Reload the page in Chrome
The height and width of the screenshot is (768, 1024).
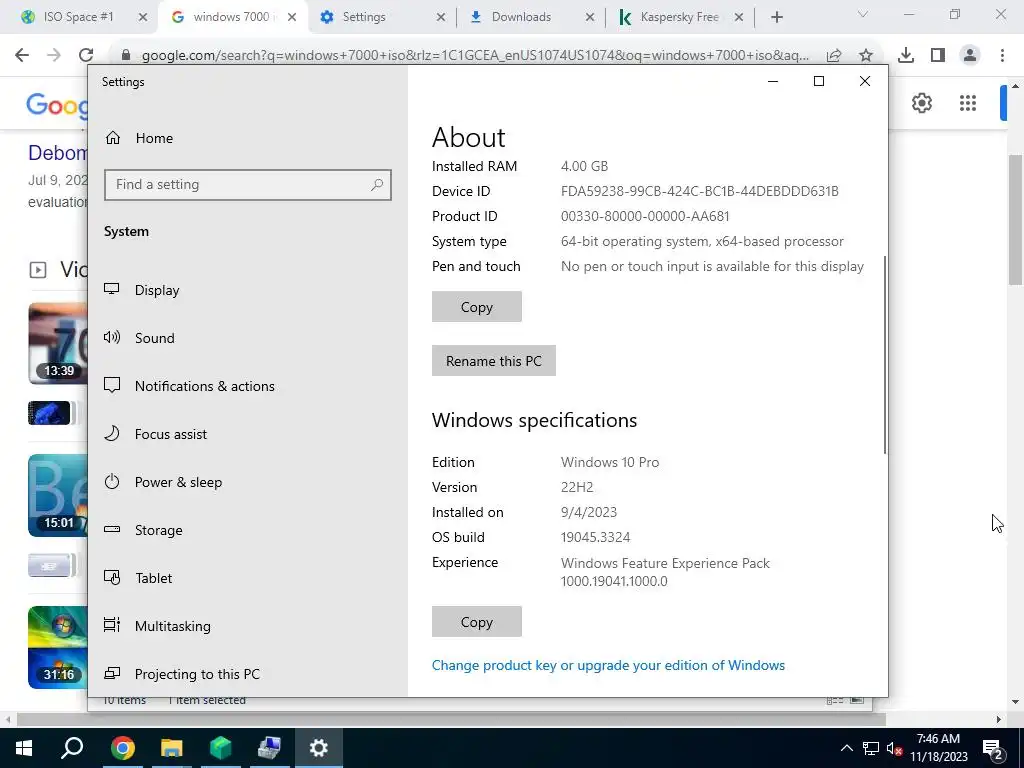86,55
